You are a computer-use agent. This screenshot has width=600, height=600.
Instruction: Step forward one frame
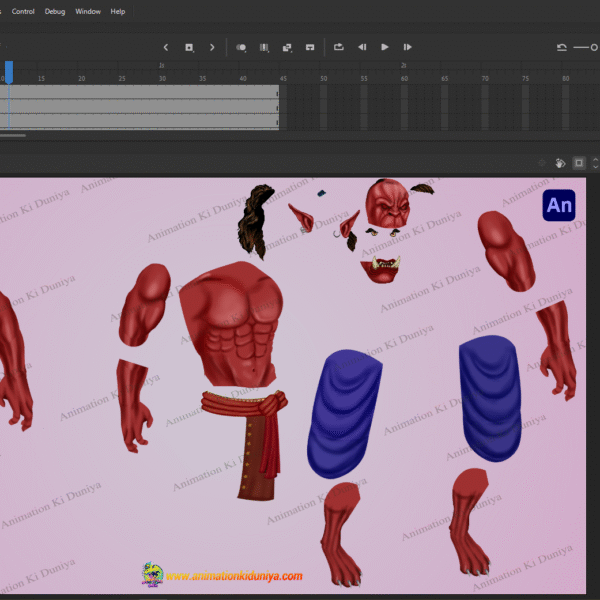click(408, 47)
